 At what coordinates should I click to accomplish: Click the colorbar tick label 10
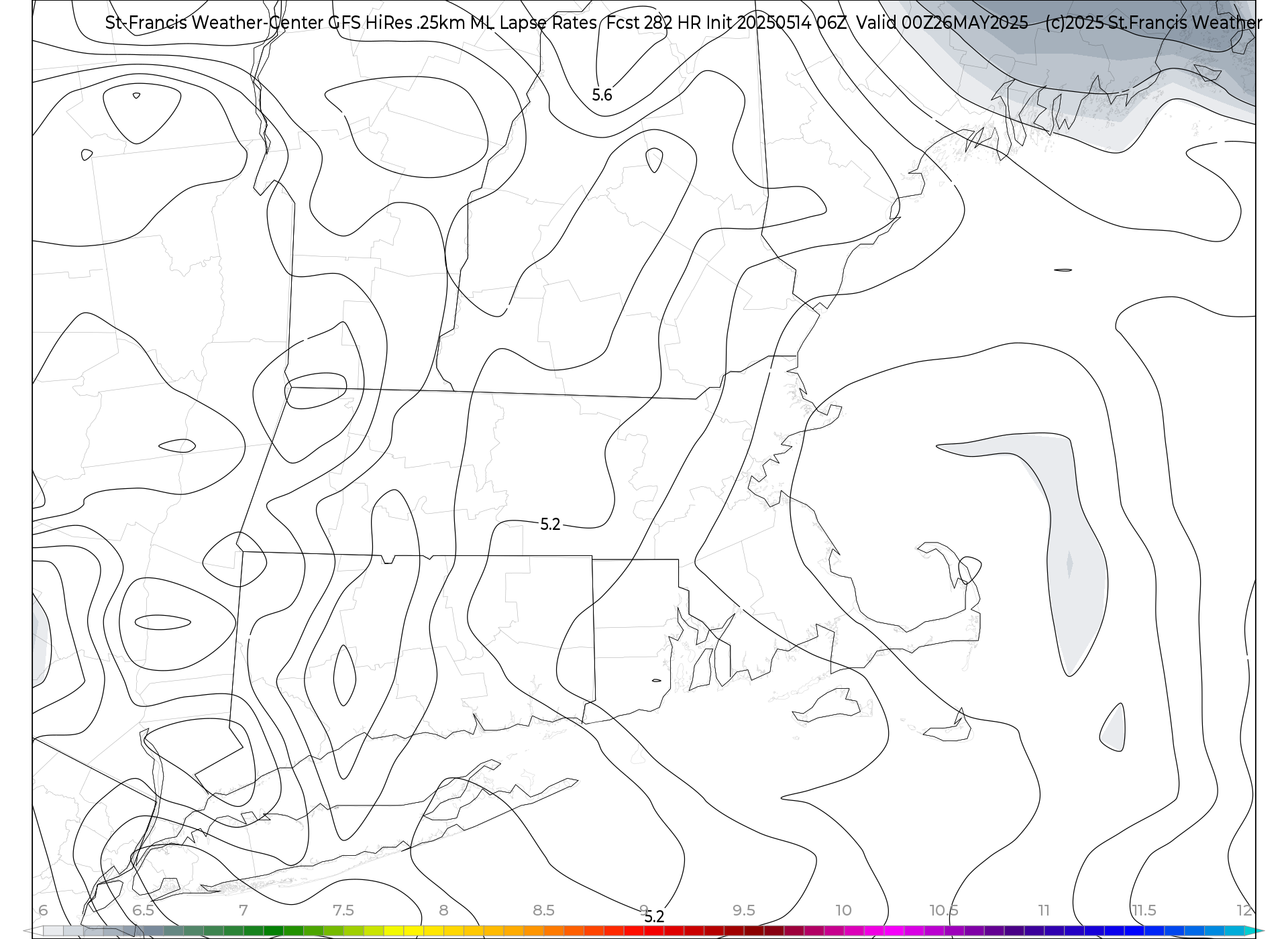tap(843, 910)
